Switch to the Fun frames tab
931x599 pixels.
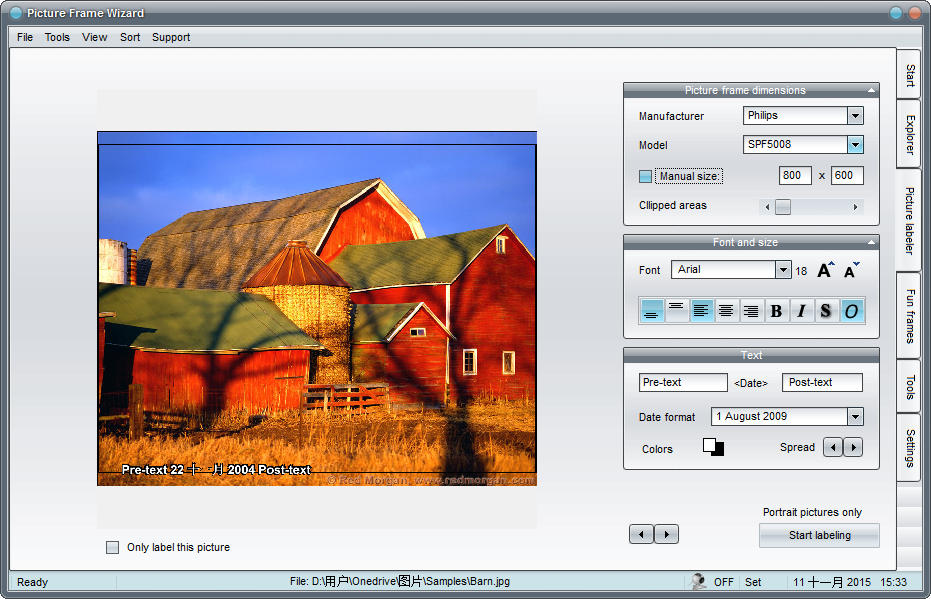pos(909,315)
